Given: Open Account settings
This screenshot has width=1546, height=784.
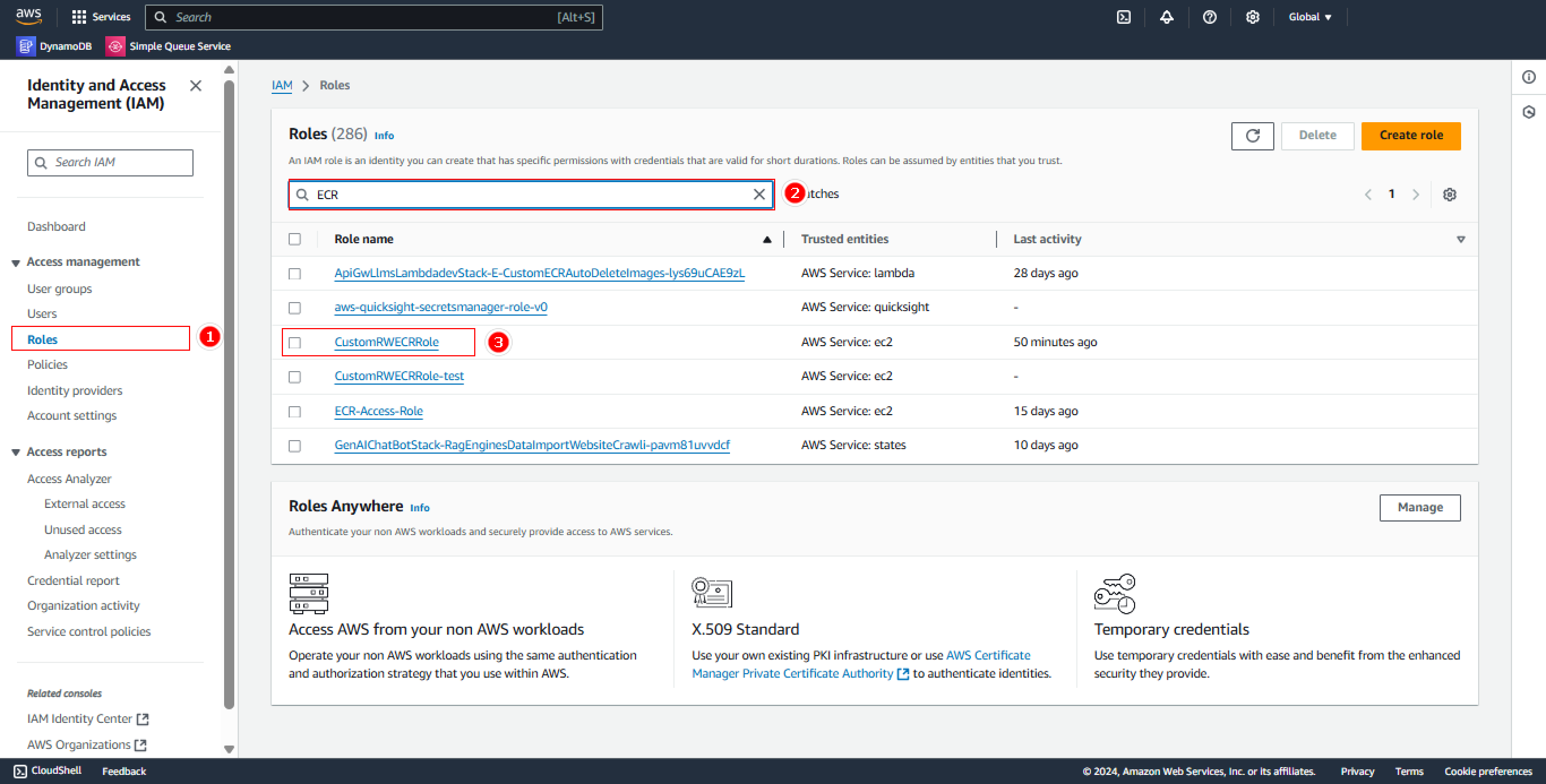Looking at the screenshot, I should tap(71, 415).
